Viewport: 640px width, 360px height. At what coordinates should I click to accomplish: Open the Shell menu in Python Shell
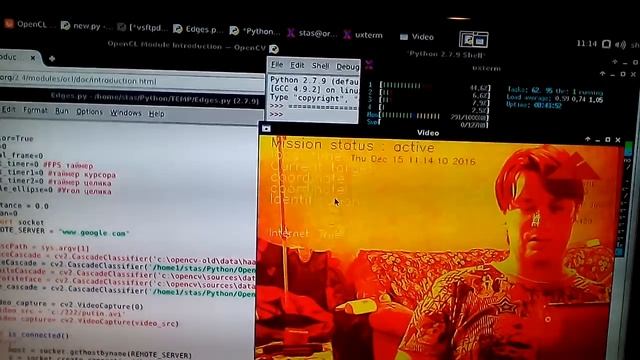[x=320, y=66]
